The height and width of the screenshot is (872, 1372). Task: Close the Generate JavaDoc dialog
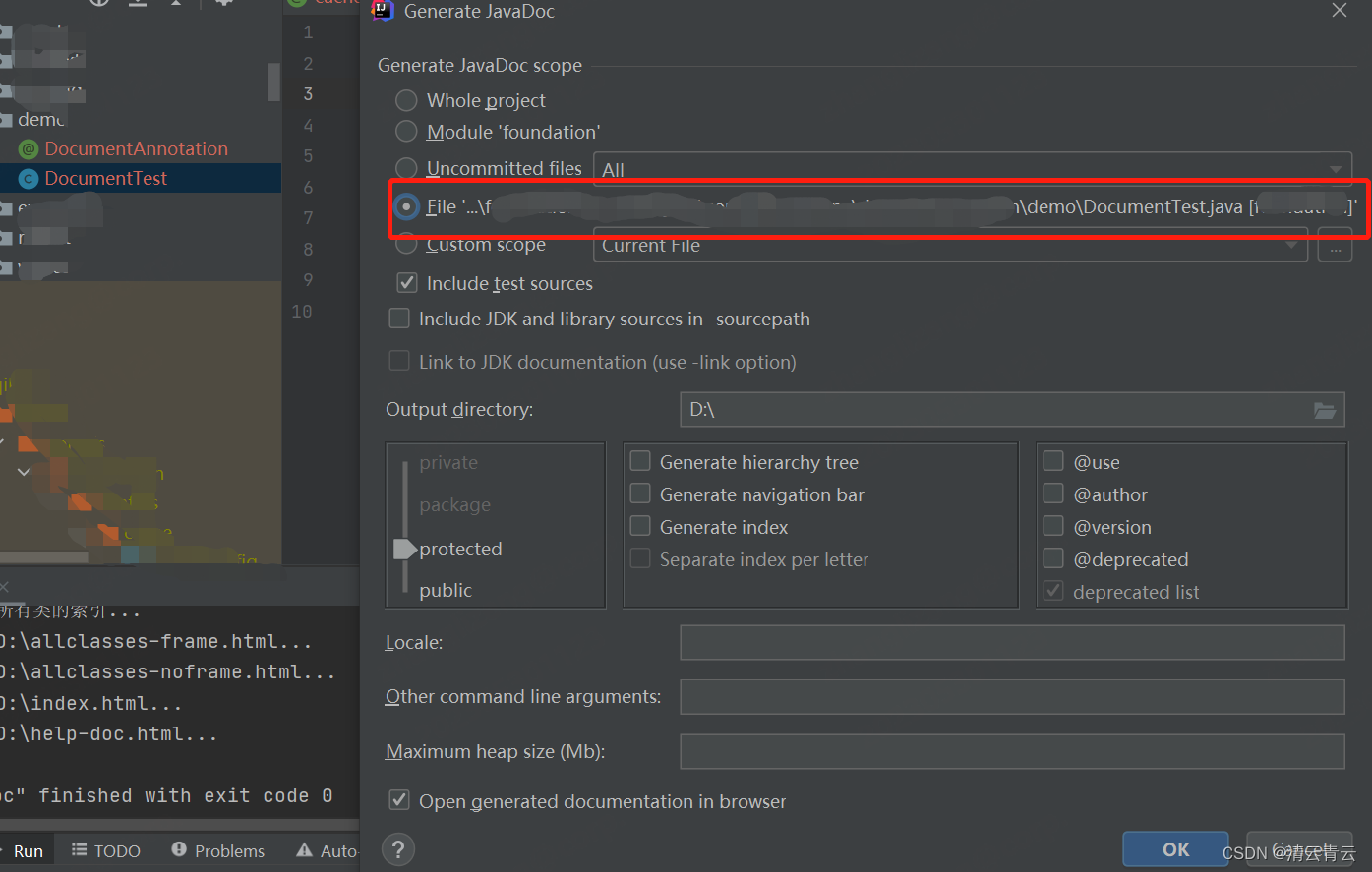(x=1340, y=11)
